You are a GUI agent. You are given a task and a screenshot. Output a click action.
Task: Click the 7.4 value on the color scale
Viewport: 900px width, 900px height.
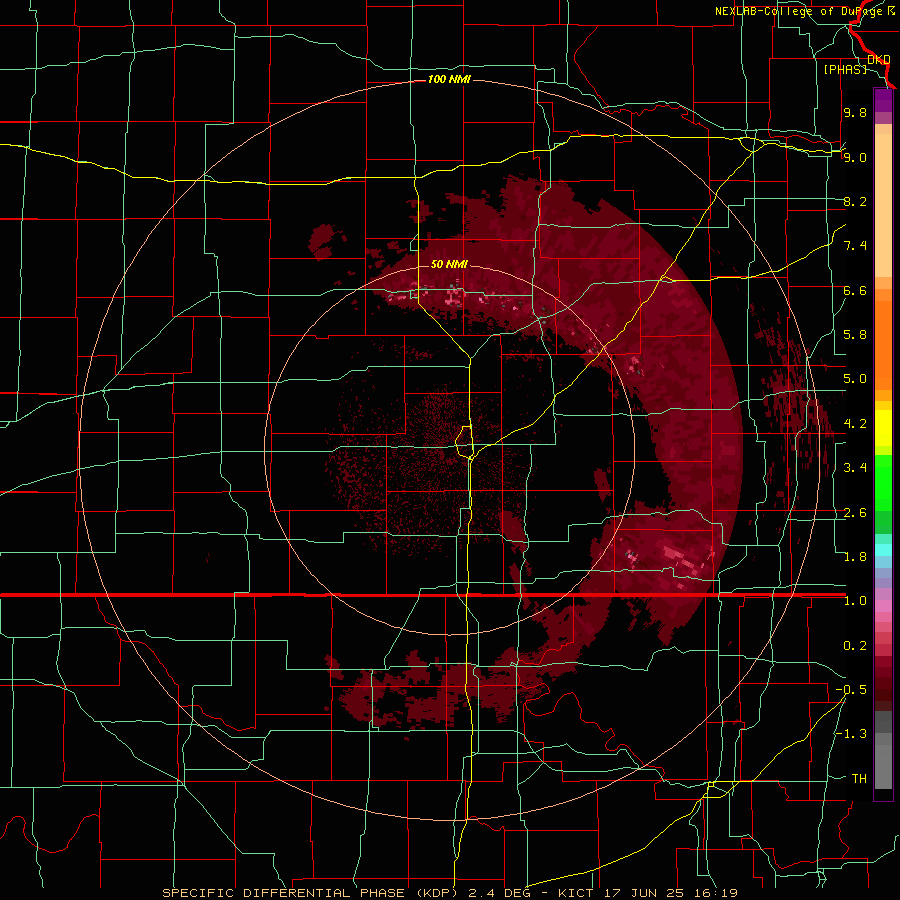tap(855, 246)
